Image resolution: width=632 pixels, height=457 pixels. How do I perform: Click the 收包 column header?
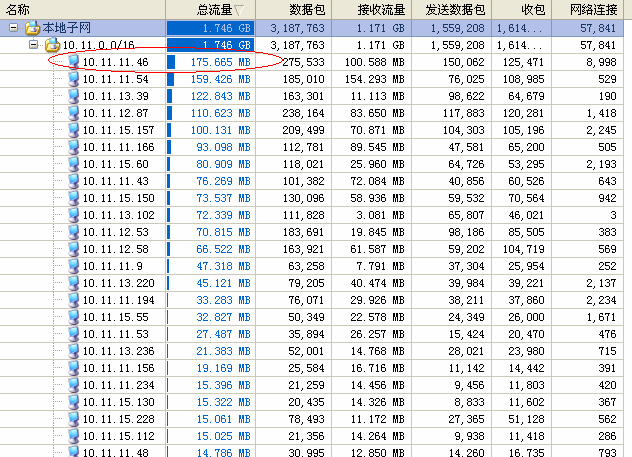522,9
